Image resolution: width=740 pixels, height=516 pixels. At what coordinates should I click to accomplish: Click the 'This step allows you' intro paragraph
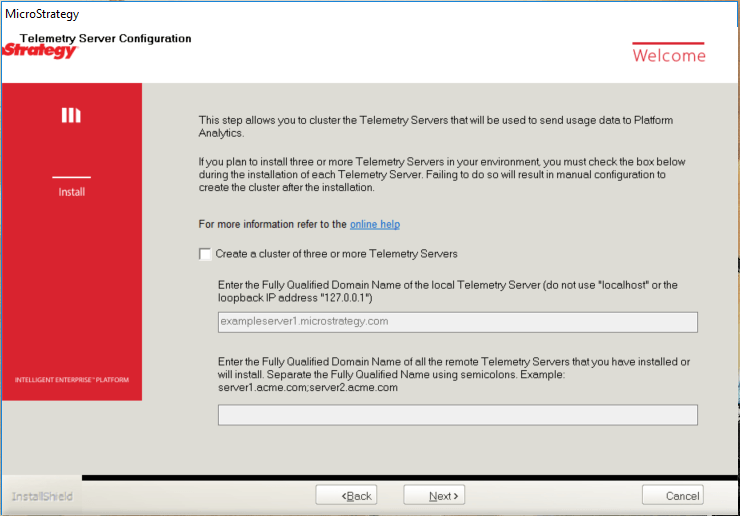435,126
